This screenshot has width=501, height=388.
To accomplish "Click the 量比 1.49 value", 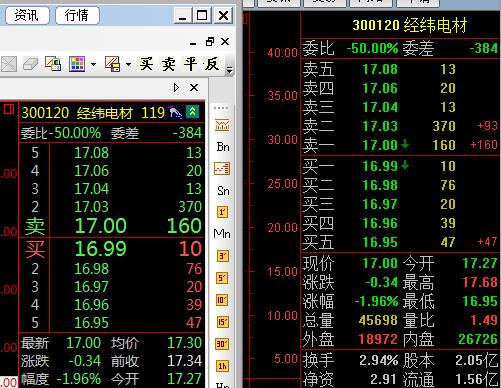I will click(x=484, y=321).
